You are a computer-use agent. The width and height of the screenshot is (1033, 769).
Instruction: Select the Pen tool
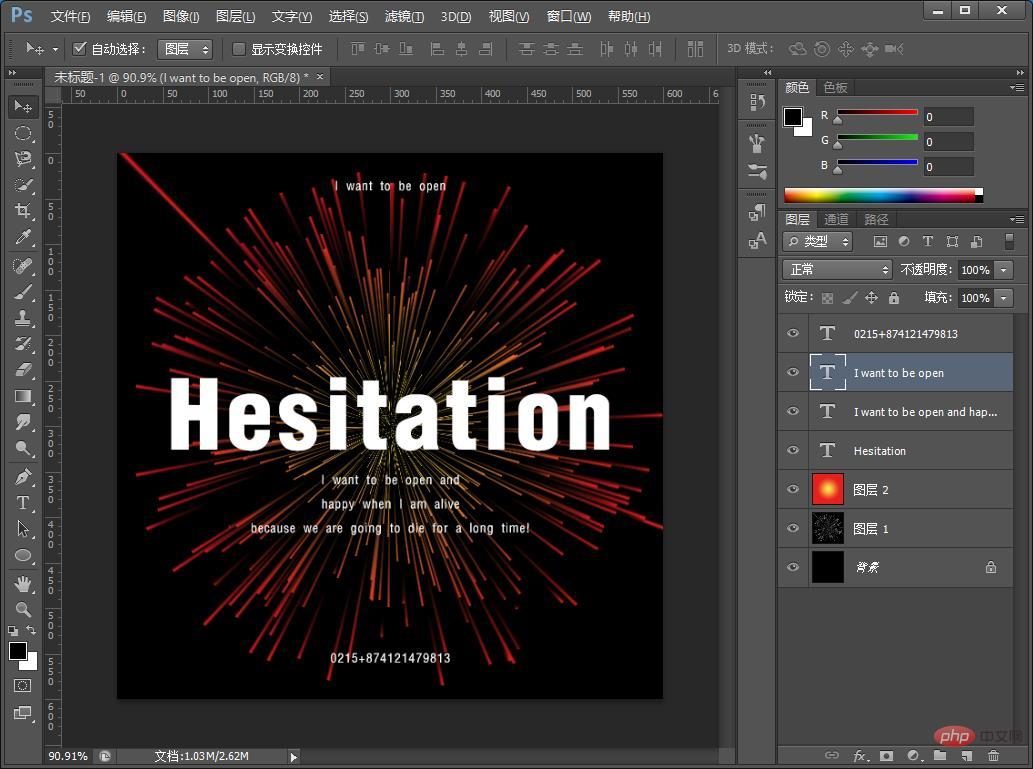[23, 476]
